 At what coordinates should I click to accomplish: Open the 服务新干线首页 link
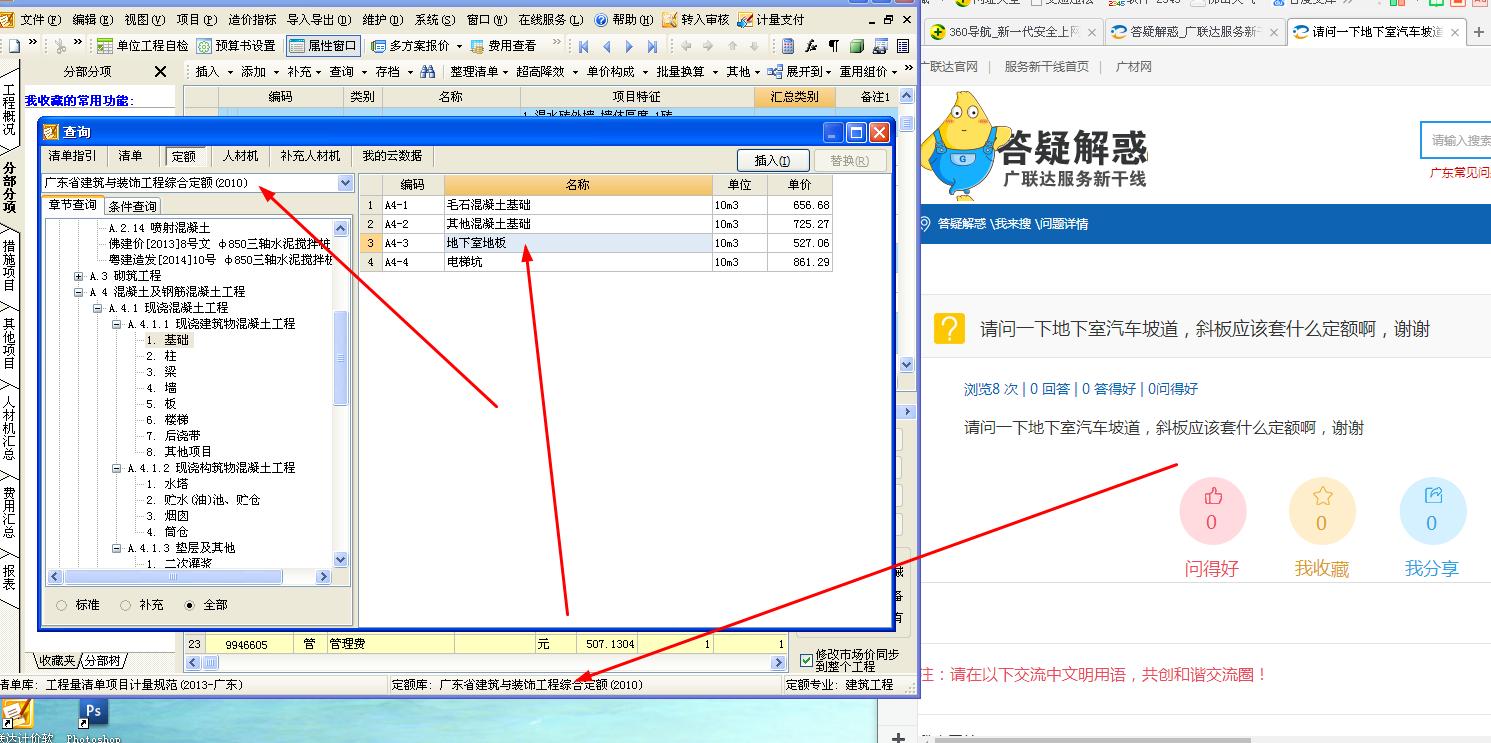tap(1046, 67)
